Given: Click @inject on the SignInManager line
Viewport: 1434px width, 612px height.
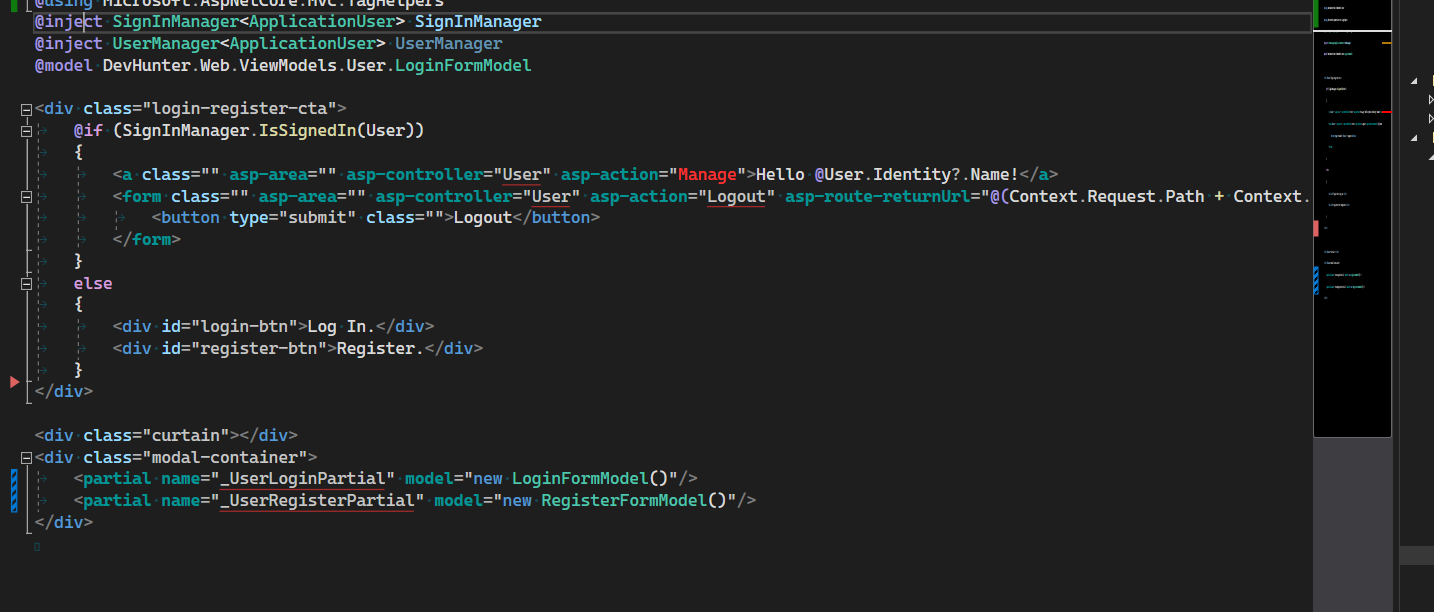Looking at the screenshot, I should tap(68, 22).
